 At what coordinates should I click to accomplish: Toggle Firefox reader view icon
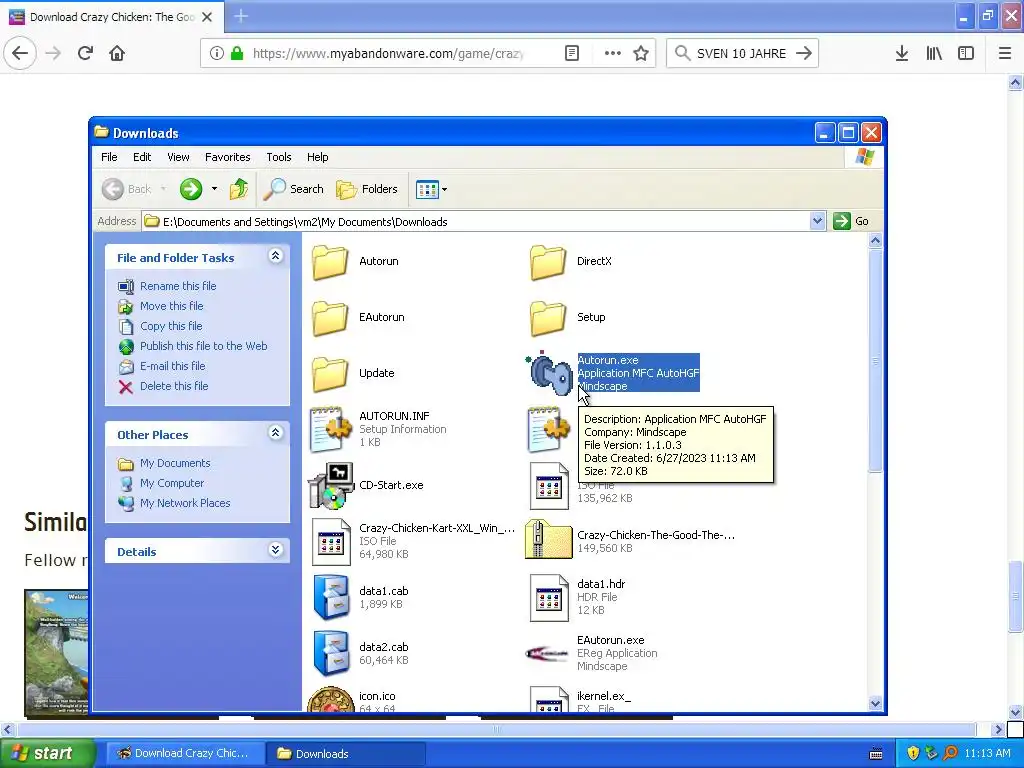pyautogui.click(x=571, y=54)
